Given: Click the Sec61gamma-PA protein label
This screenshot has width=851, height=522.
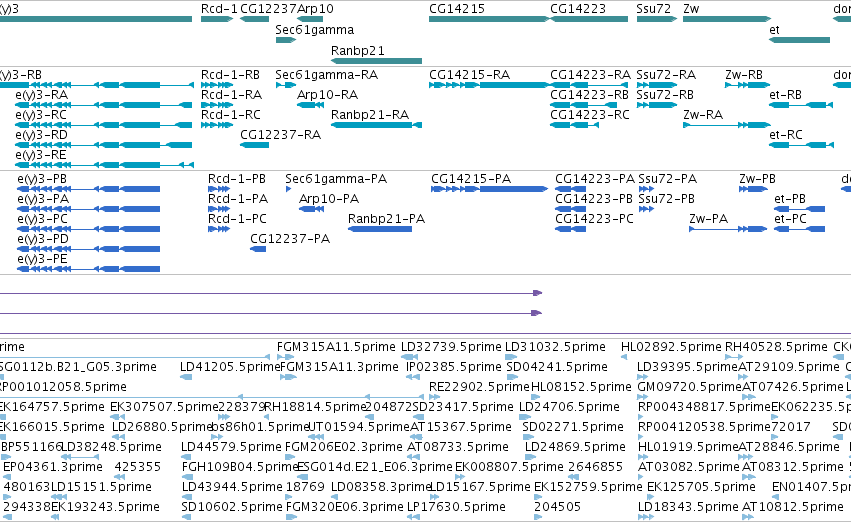Looking at the screenshot, I should coord(336,179).
